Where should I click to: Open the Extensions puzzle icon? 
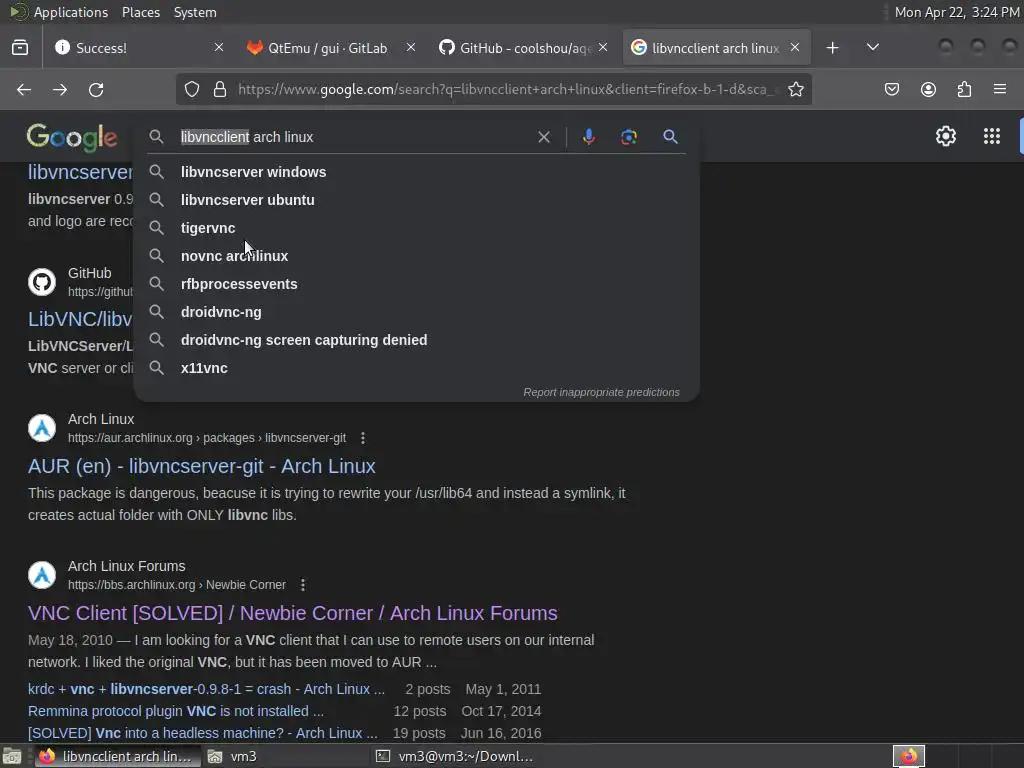point(964,89)
